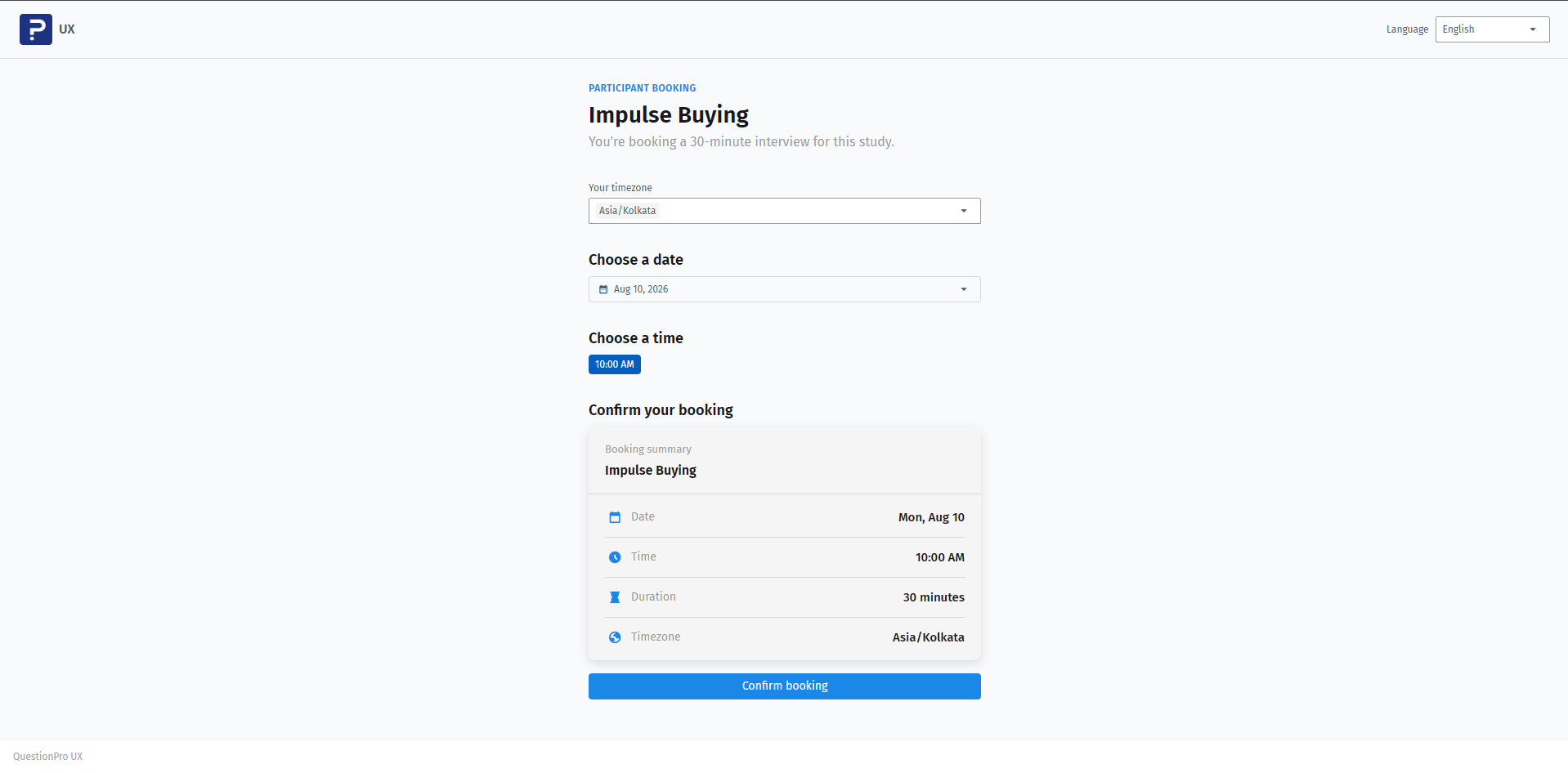Click the 30 minutes duration value

(x=934, y=597)
